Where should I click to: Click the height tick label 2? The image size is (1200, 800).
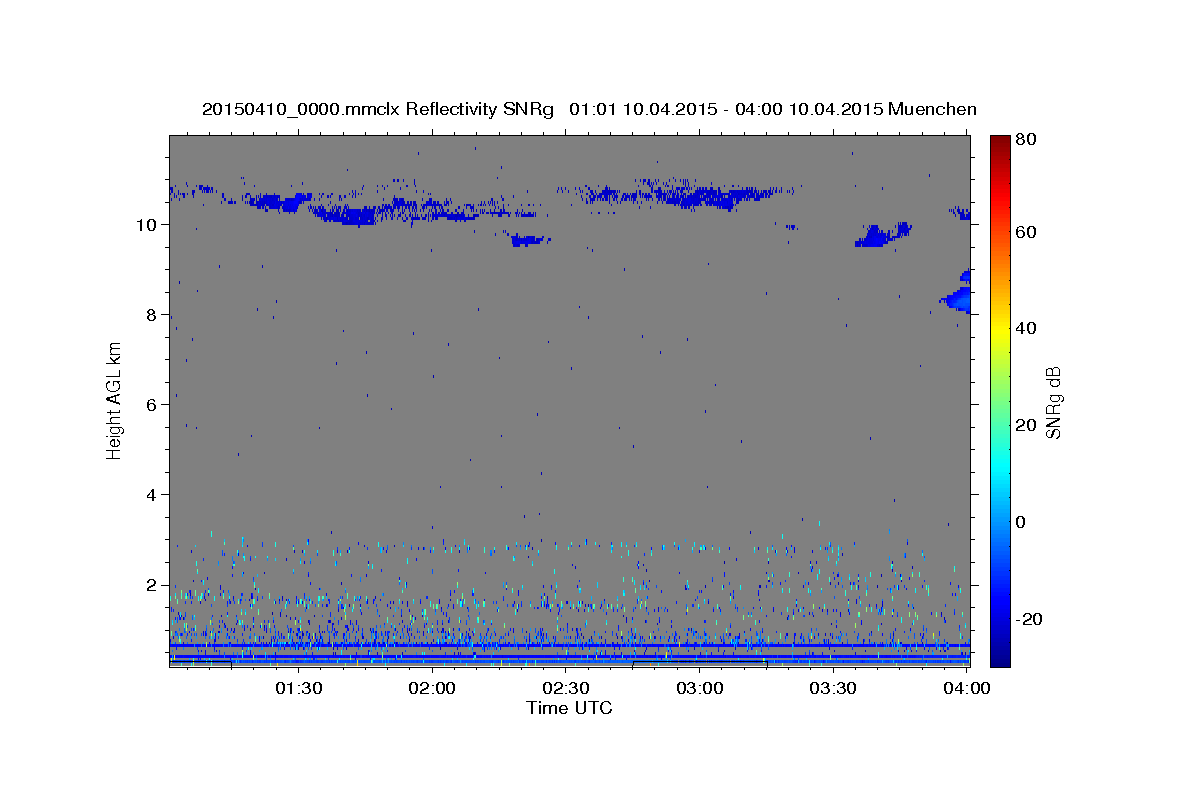tap(149, 585)
